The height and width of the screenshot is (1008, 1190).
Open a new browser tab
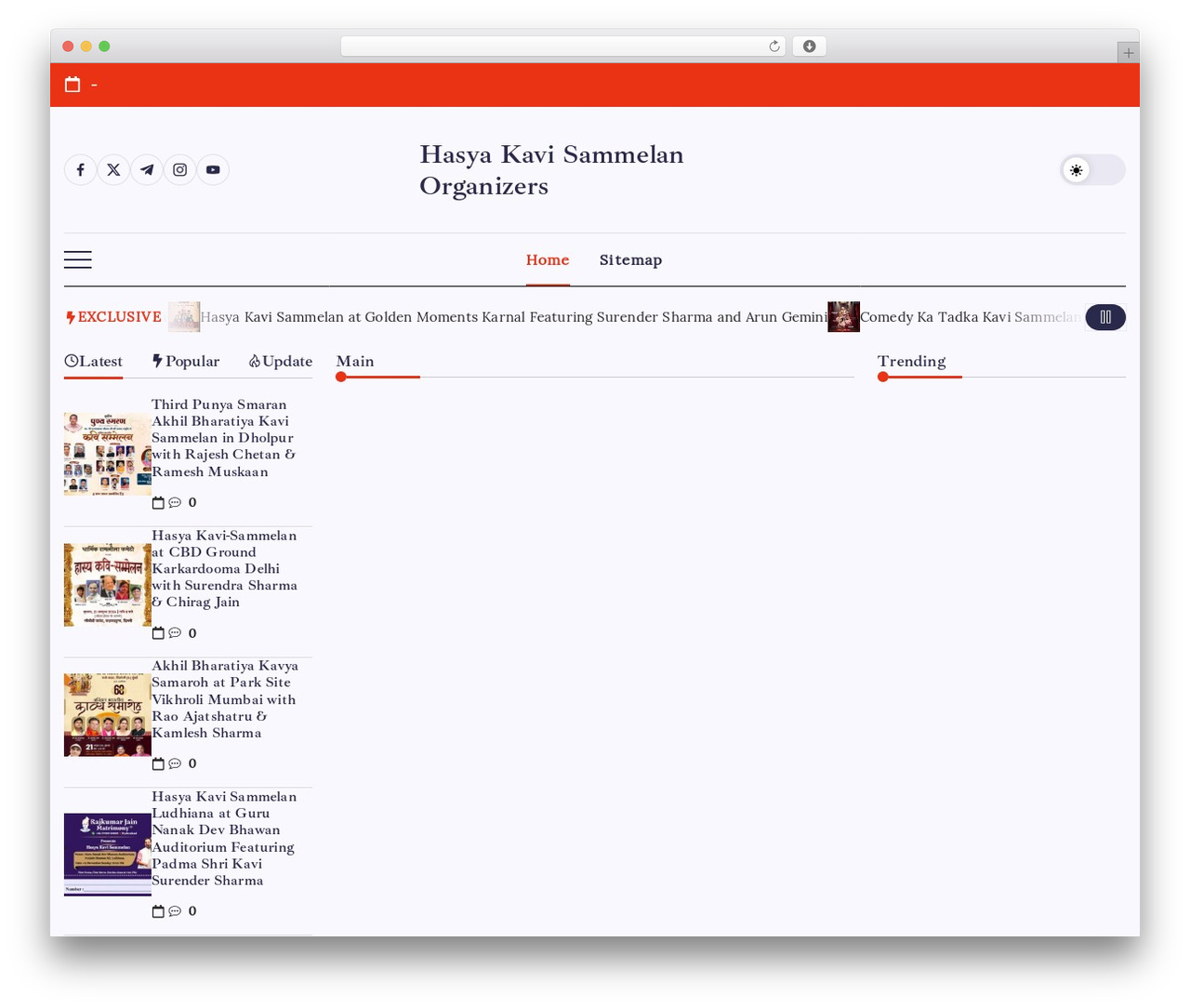[x=1128, y=53]
